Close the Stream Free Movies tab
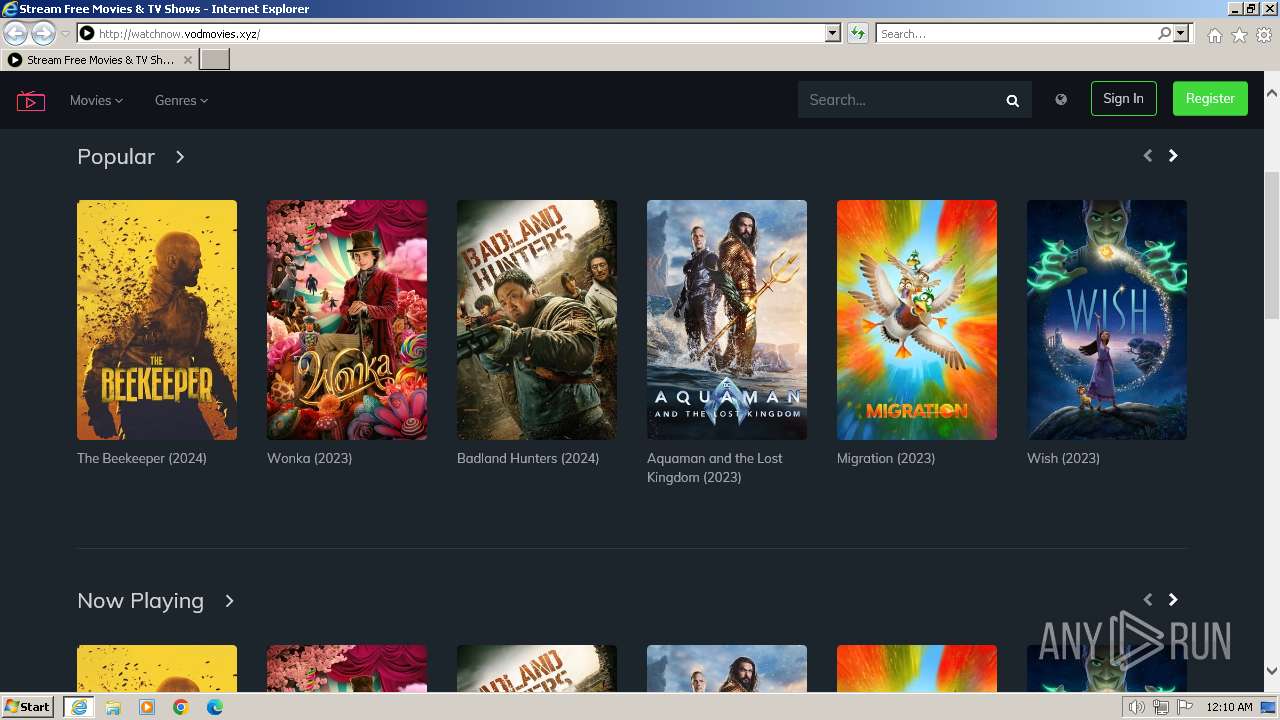This screenshot has height=720, width=1280. point(187,60)
